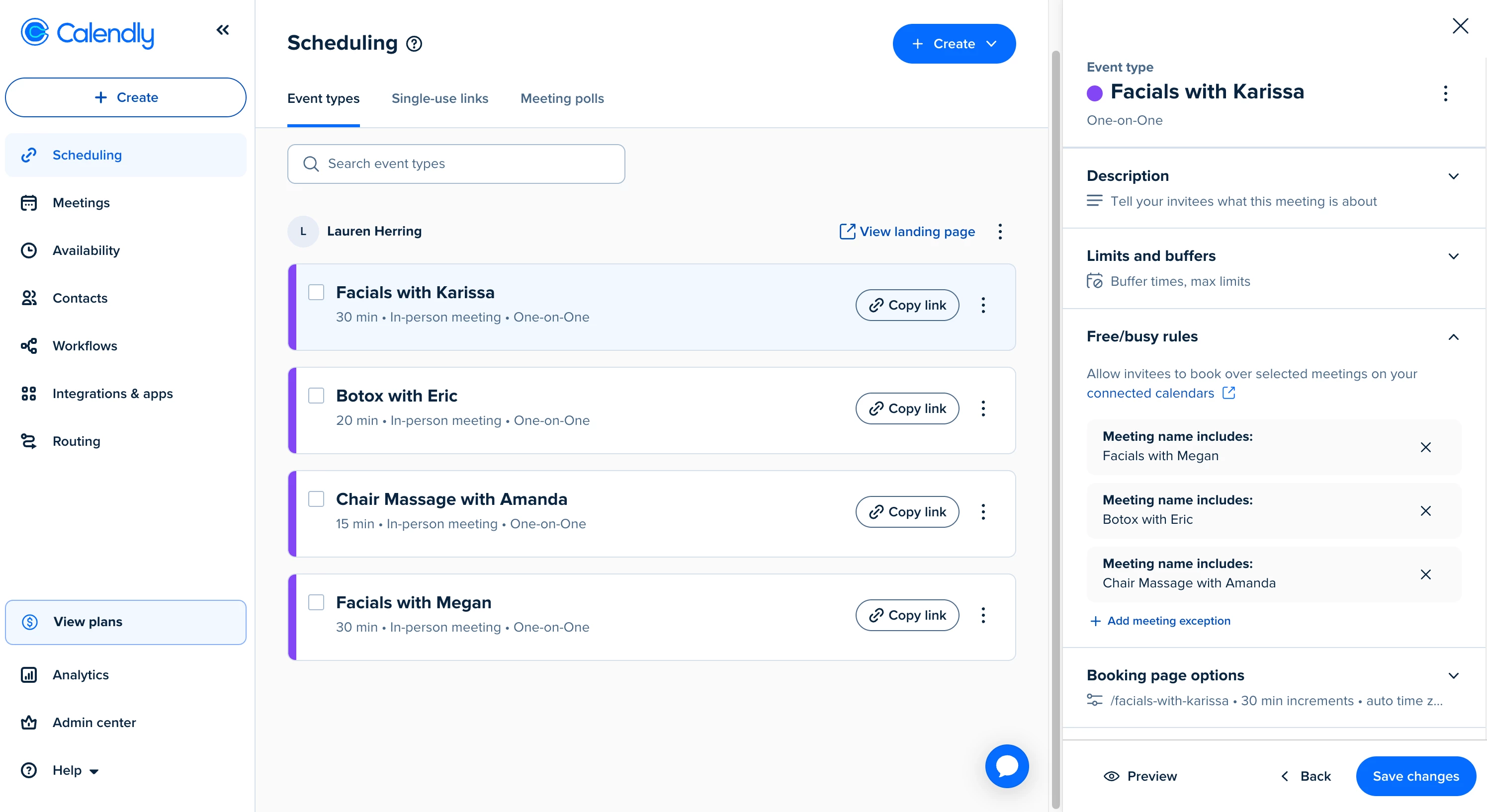Click the purple event color dot
This screenshot has width=1487, height=812.
tap(1094, 93)
